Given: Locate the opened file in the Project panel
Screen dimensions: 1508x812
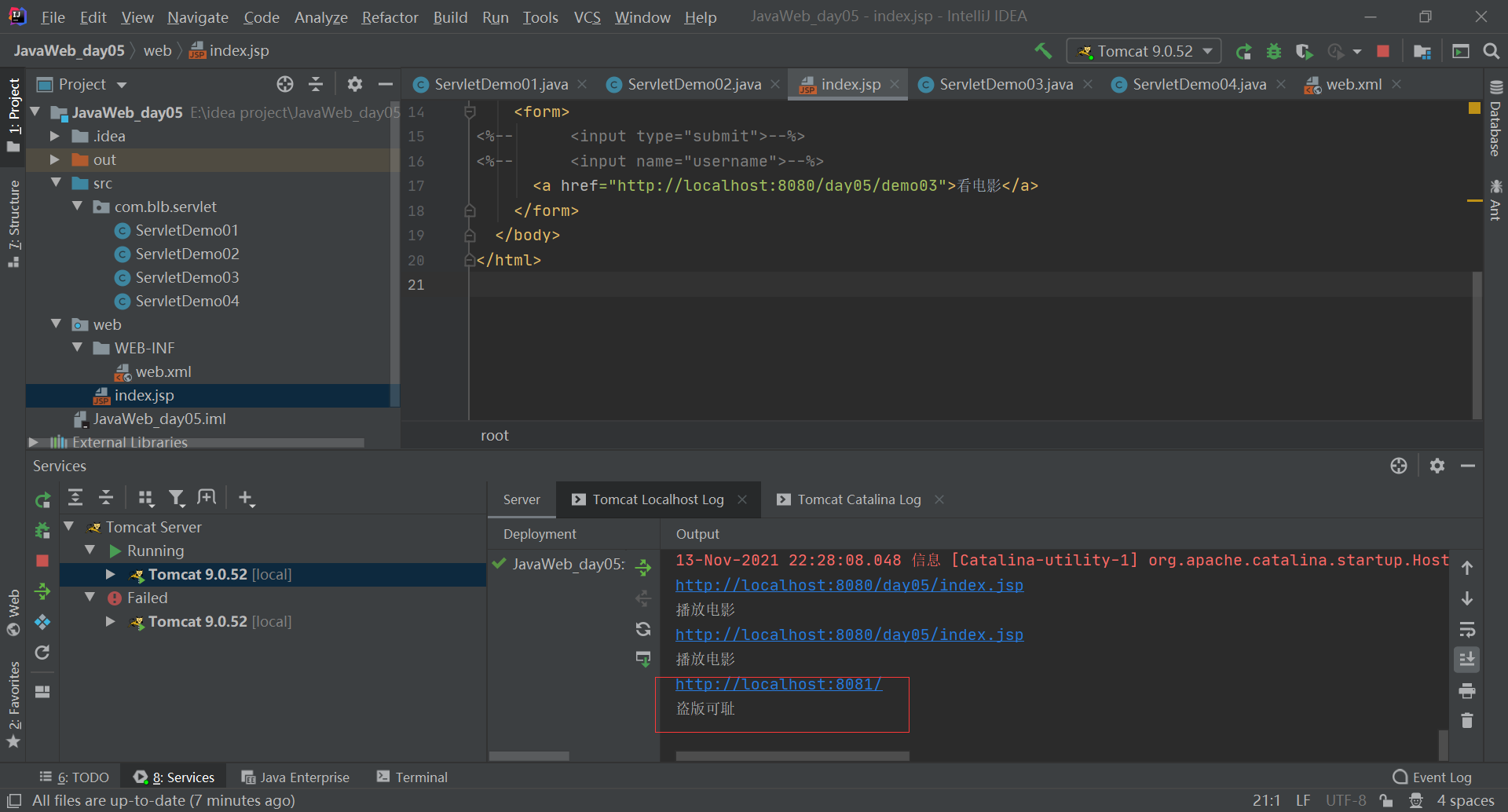Looking at the screenshot, I should (x=285, y=84).
